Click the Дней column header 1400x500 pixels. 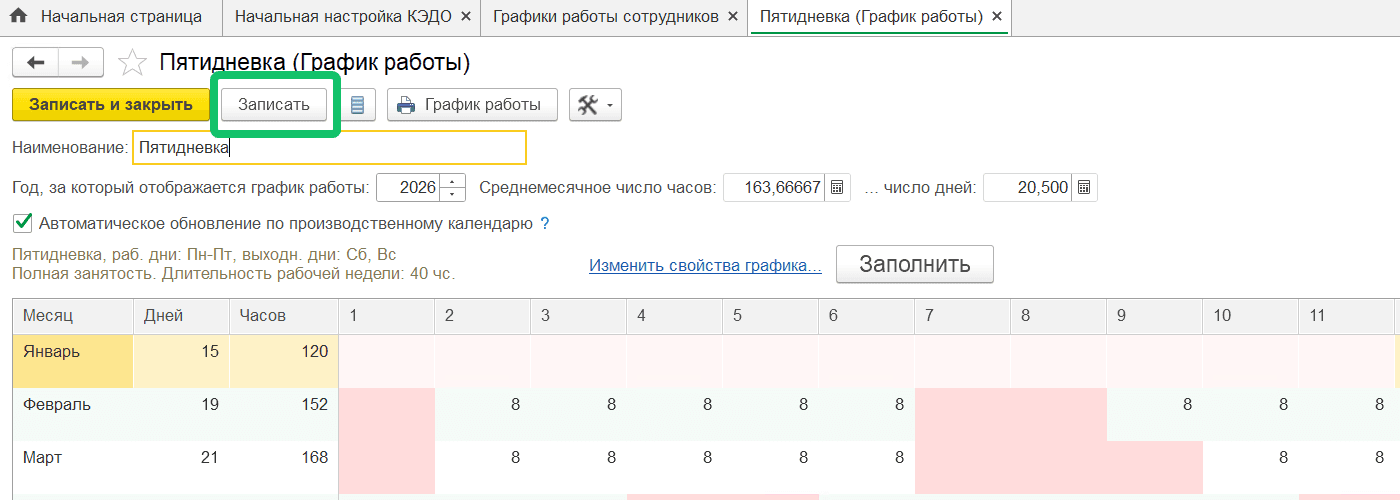point(181,316)
